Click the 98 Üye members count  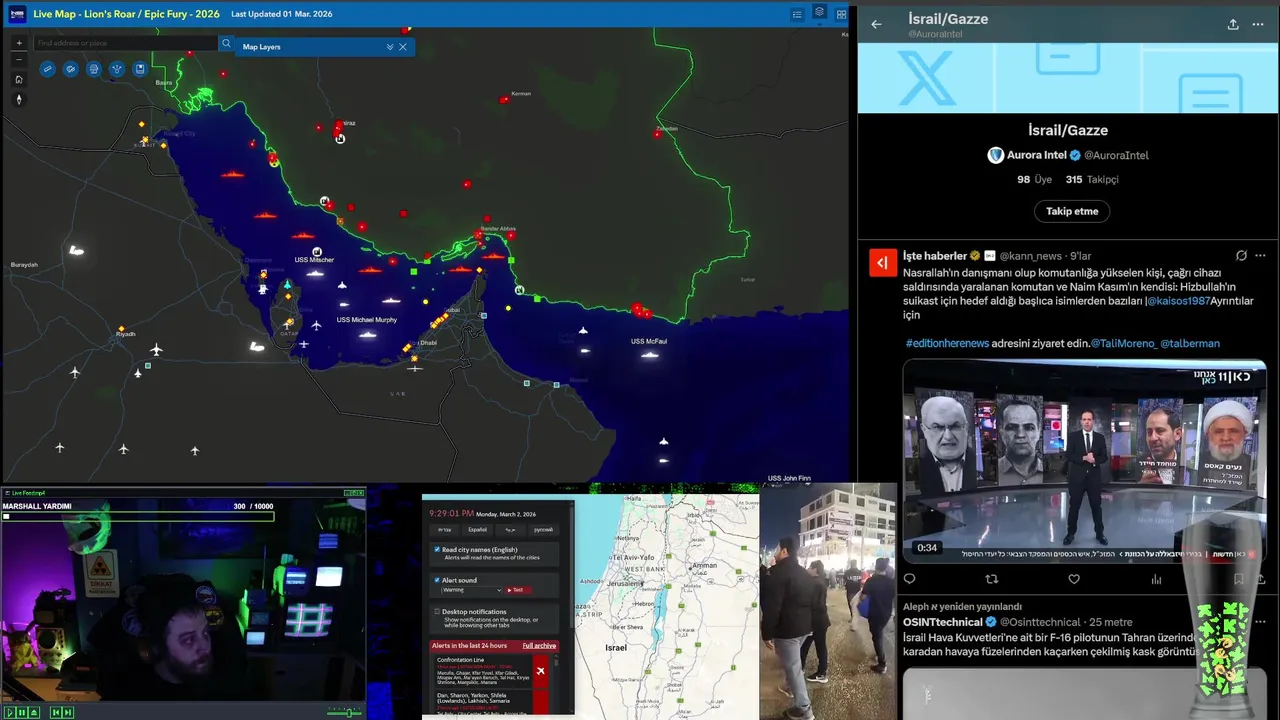click(x=1034, y=180)
